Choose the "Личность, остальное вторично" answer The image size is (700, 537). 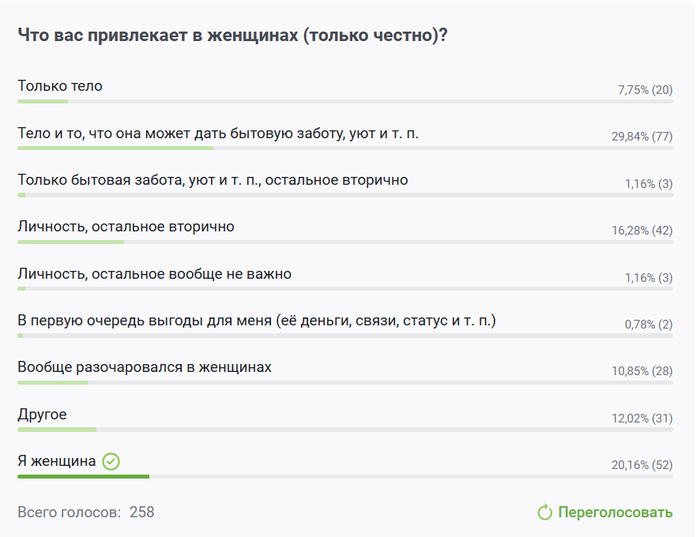(126, 226)
